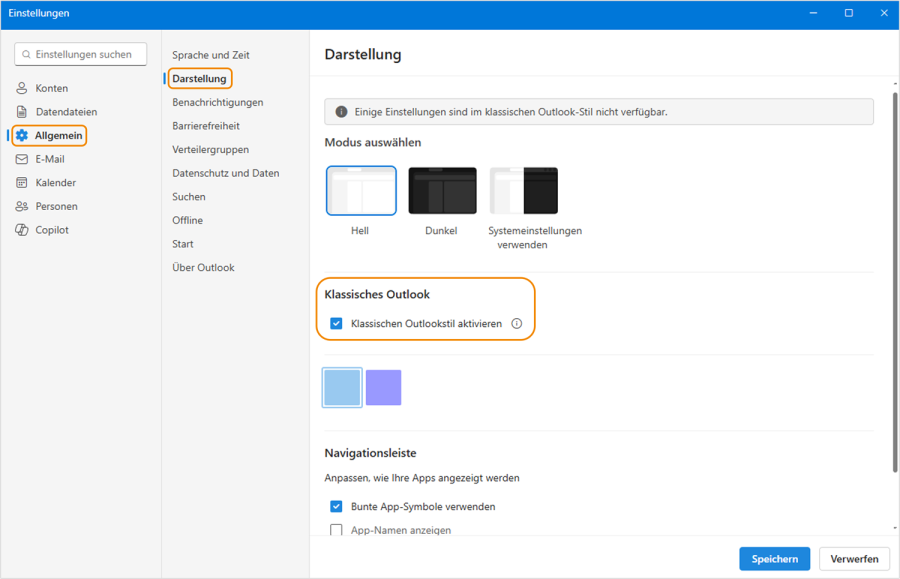900x579 pixels.
Task: Choose Systemeinstellungen verwenden mode thumbnail
Action: point(523,191)
